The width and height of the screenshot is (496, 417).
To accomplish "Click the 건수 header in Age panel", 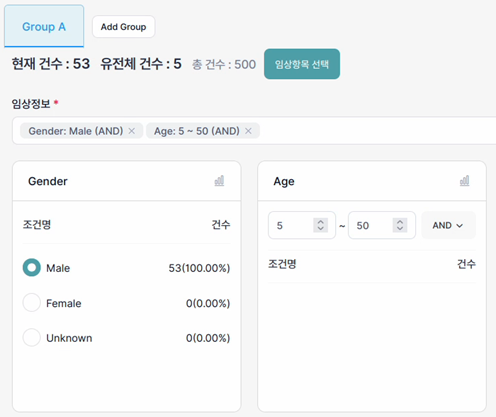I will tap(466, 264).
